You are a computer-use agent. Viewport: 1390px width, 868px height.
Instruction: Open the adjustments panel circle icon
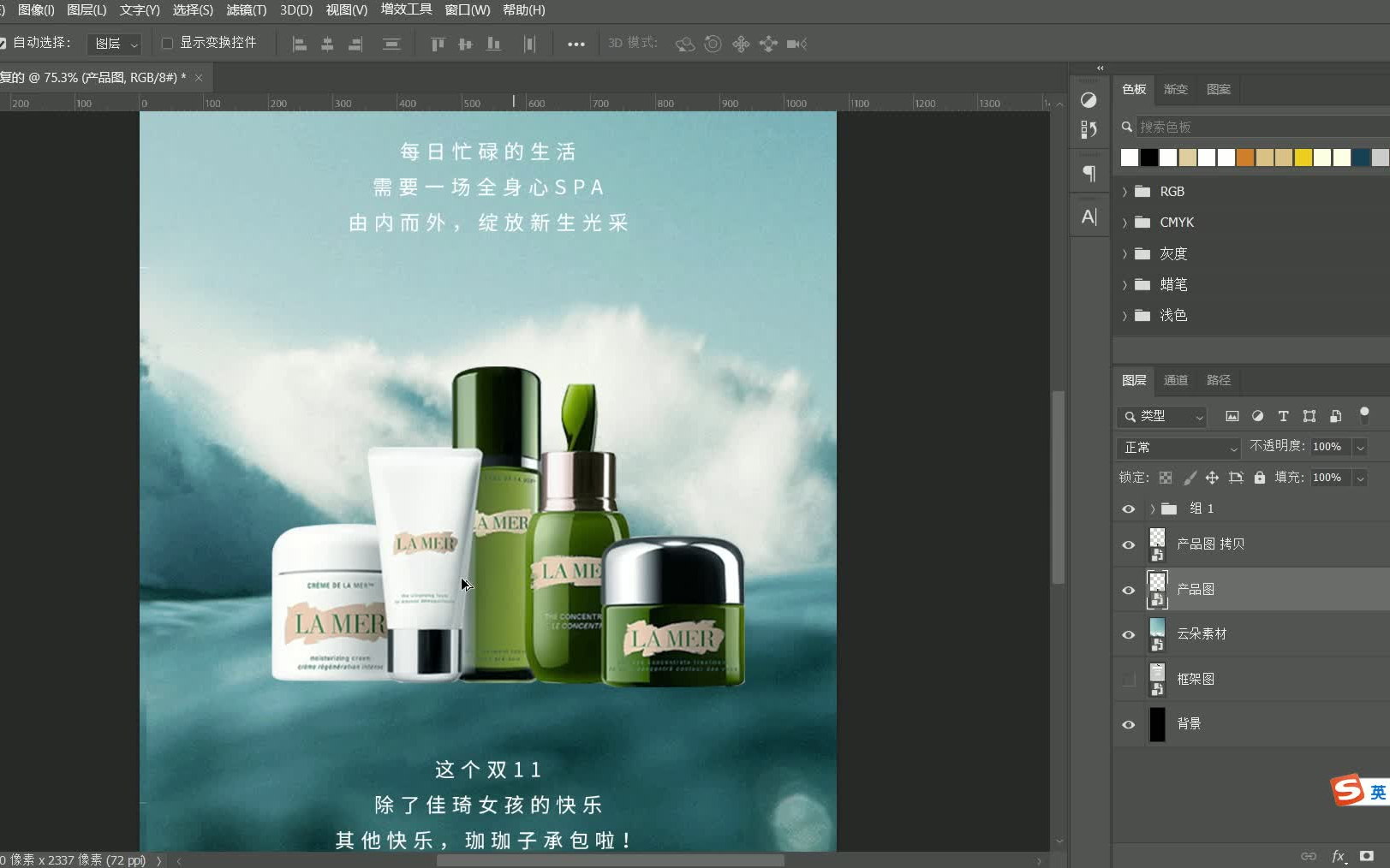[1089, 100]
